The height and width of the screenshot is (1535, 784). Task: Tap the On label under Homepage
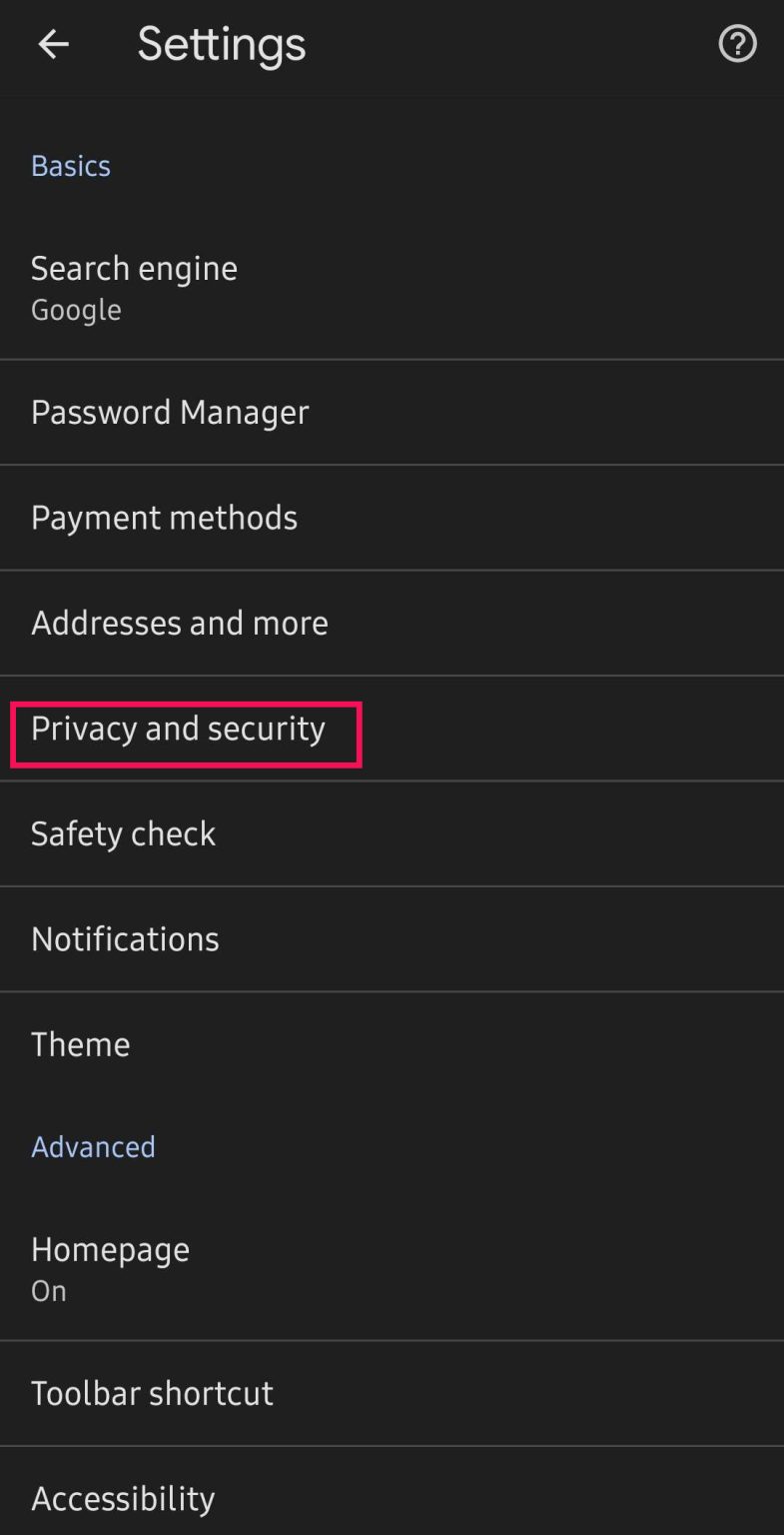click(x=47, y=1290)
